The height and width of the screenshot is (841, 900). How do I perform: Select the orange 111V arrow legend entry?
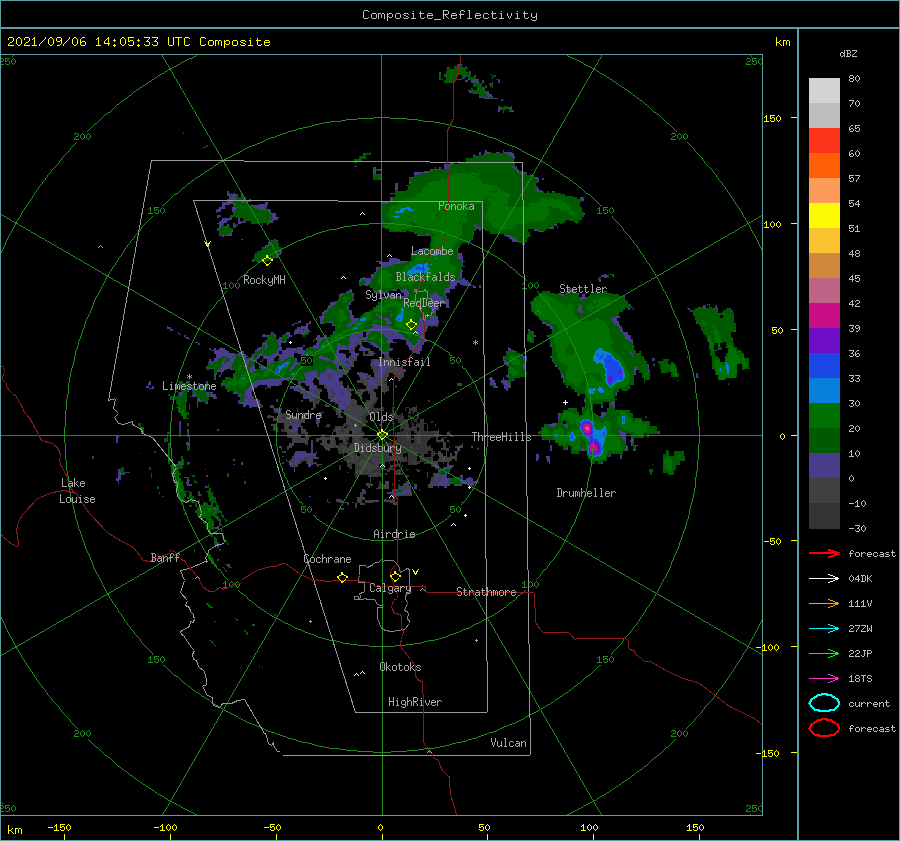(824, 603)
